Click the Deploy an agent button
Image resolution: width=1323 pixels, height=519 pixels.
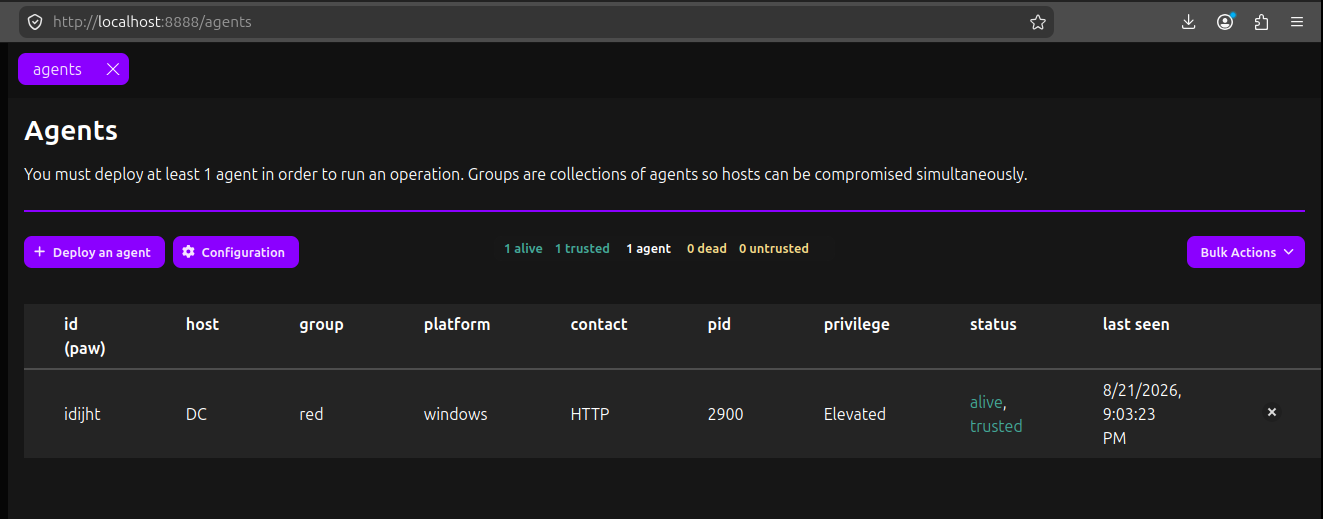[x=94, y=252]
